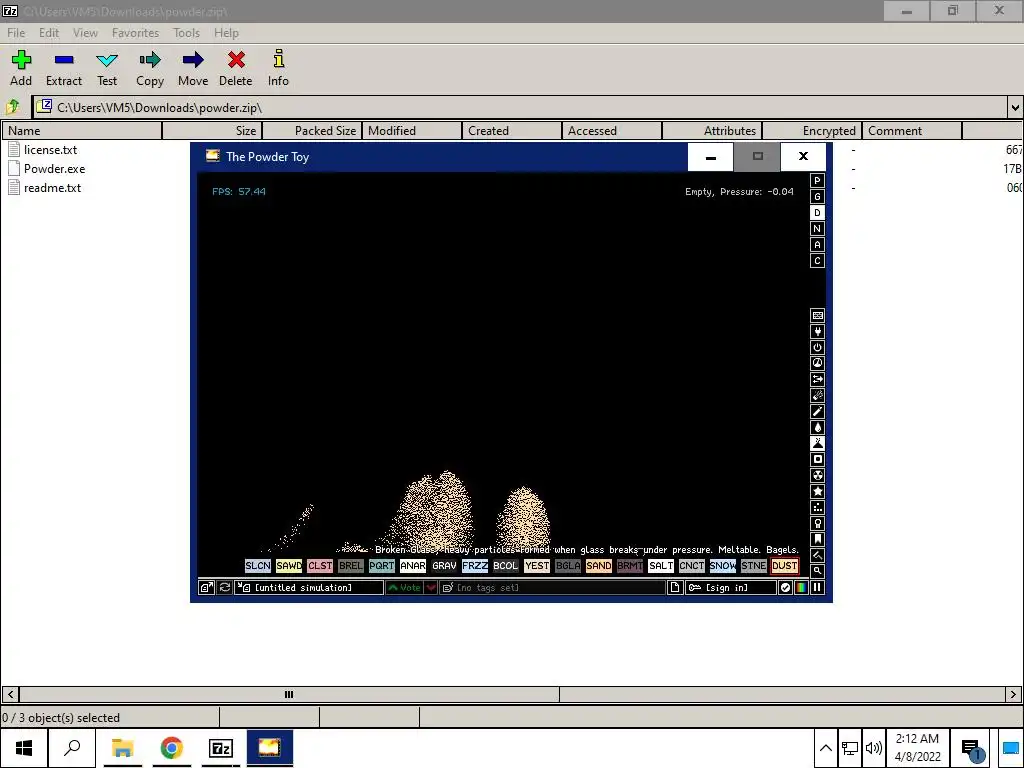Click the no tags set field

click(x=552, y=588)
